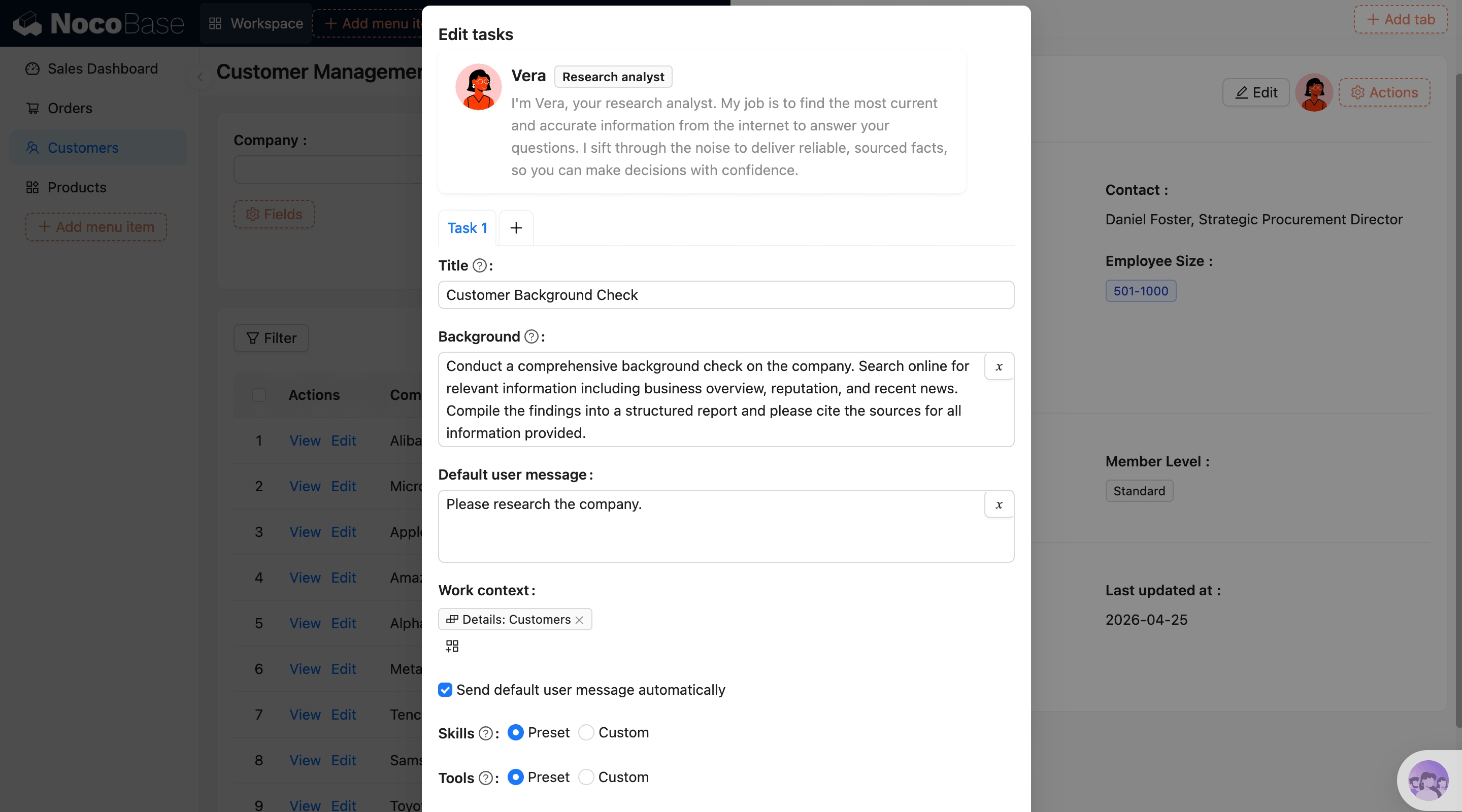Viewport: 1462px width, 812px height.
Task: Click the Title input field
Action: point(725,295)
